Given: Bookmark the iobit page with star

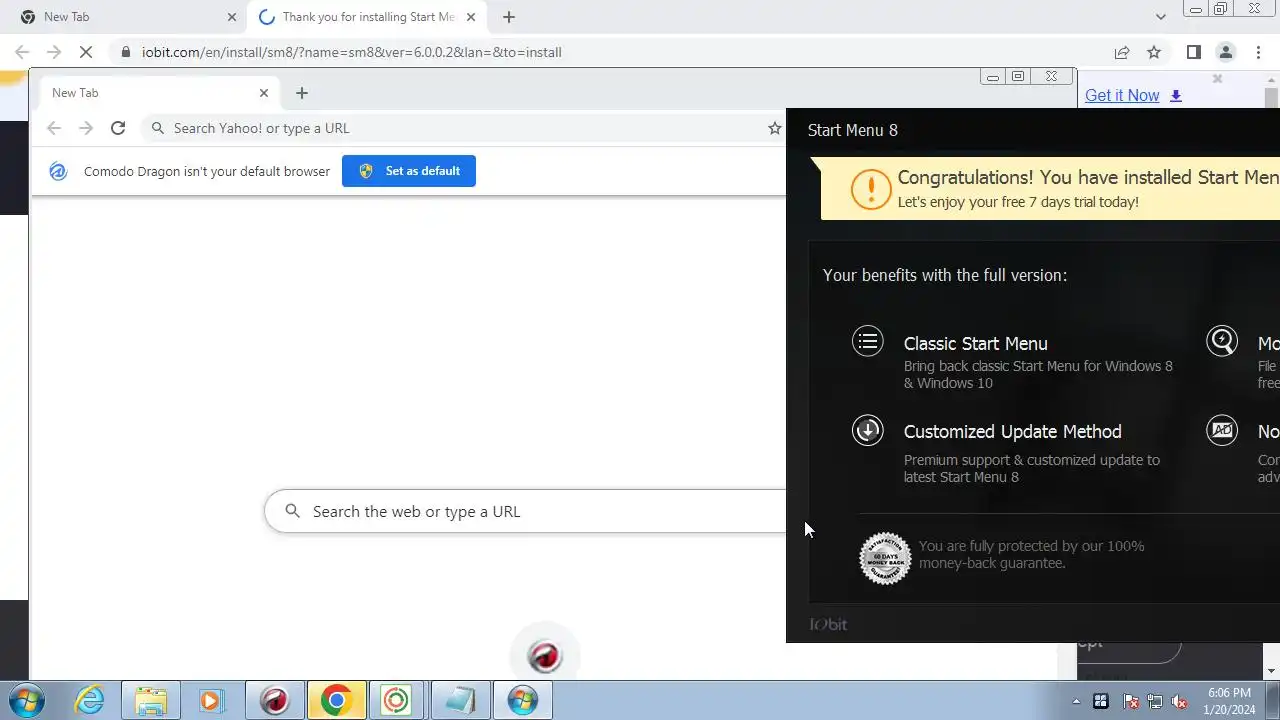Looking at the screenshot, I should [x=1154, y=52].
